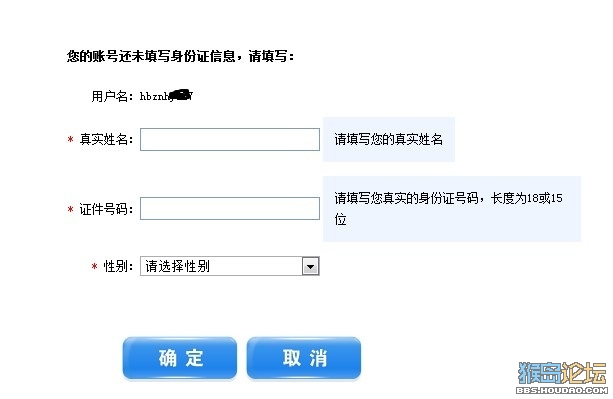613x399 pixels.
Task: Click the red asterisk beside 性别
Action: (94, 267)
